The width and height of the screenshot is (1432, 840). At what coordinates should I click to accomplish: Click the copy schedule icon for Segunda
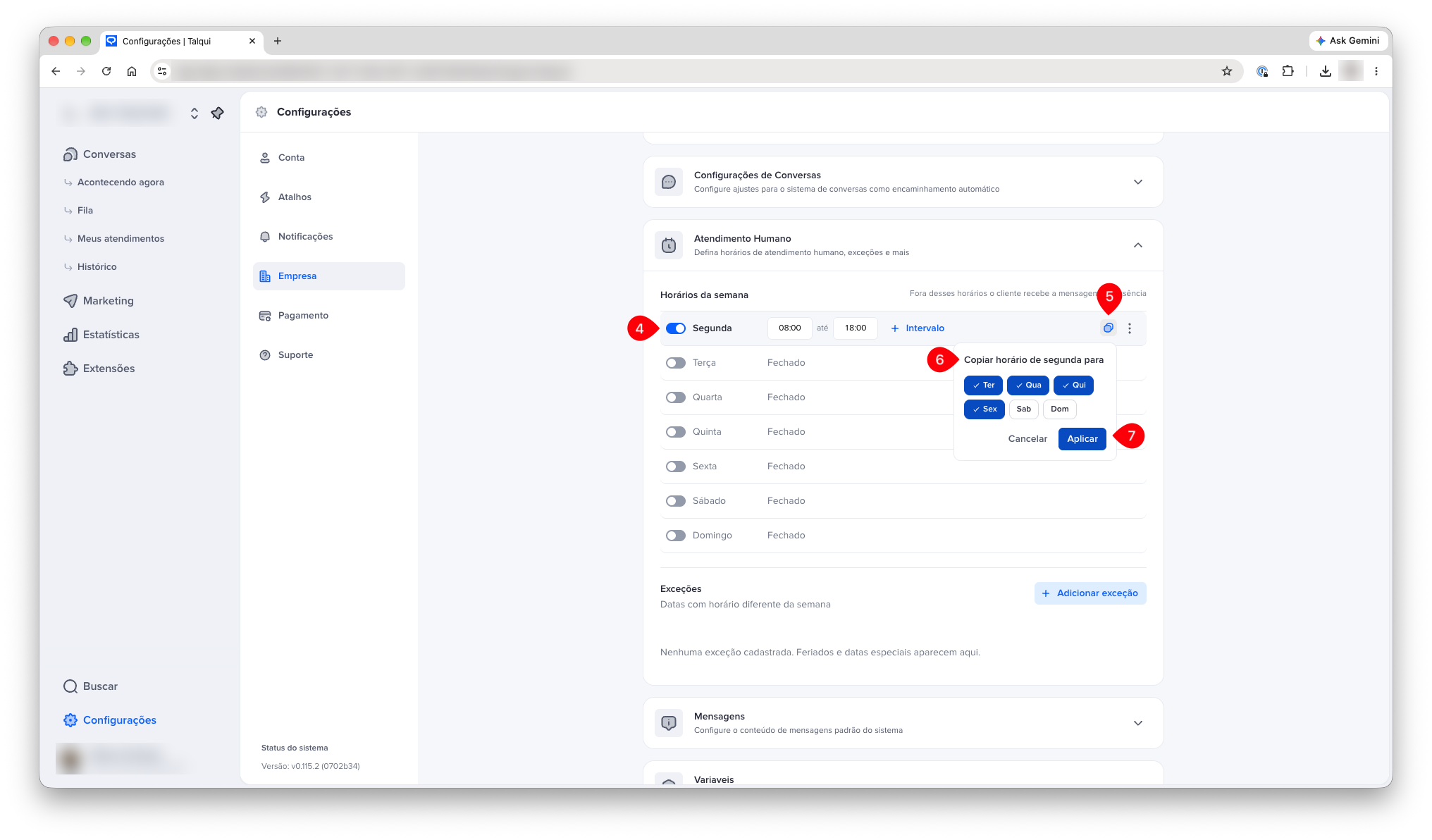point(1108,328)
